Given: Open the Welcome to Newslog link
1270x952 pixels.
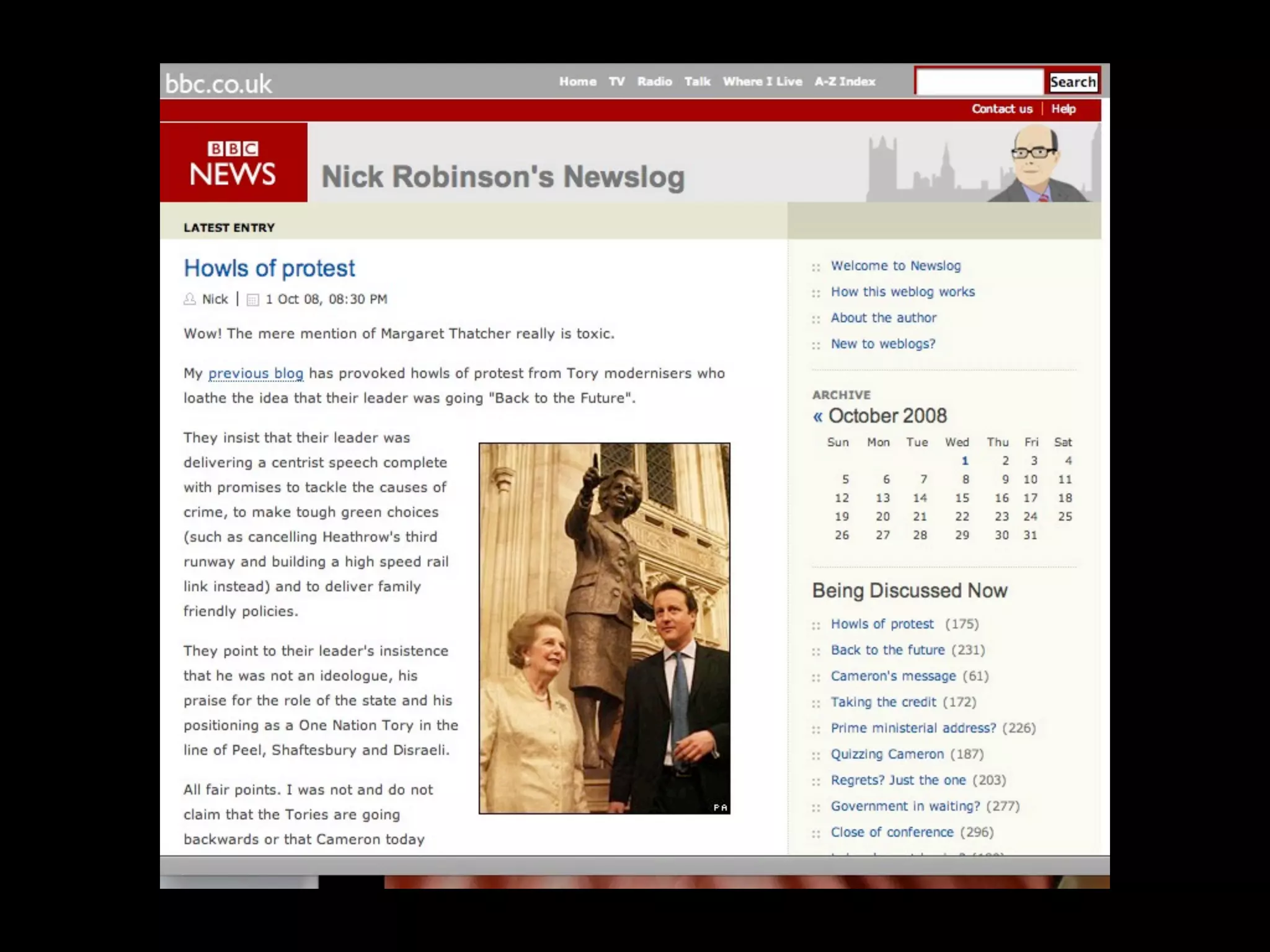Looking at the screenshot, I should click(x=895, y=266).
